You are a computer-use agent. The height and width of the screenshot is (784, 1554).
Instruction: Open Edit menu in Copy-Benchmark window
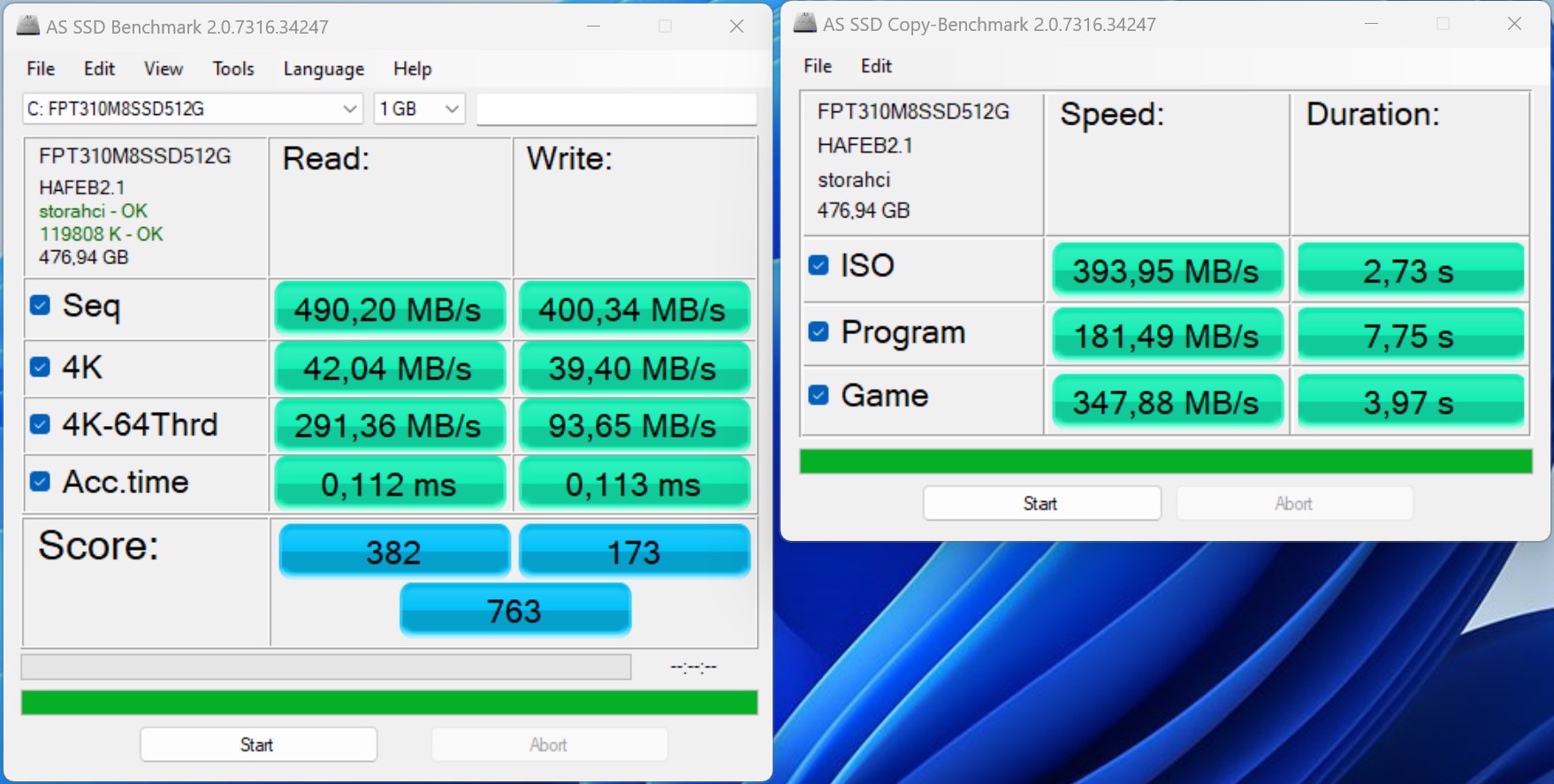(876, 66)
